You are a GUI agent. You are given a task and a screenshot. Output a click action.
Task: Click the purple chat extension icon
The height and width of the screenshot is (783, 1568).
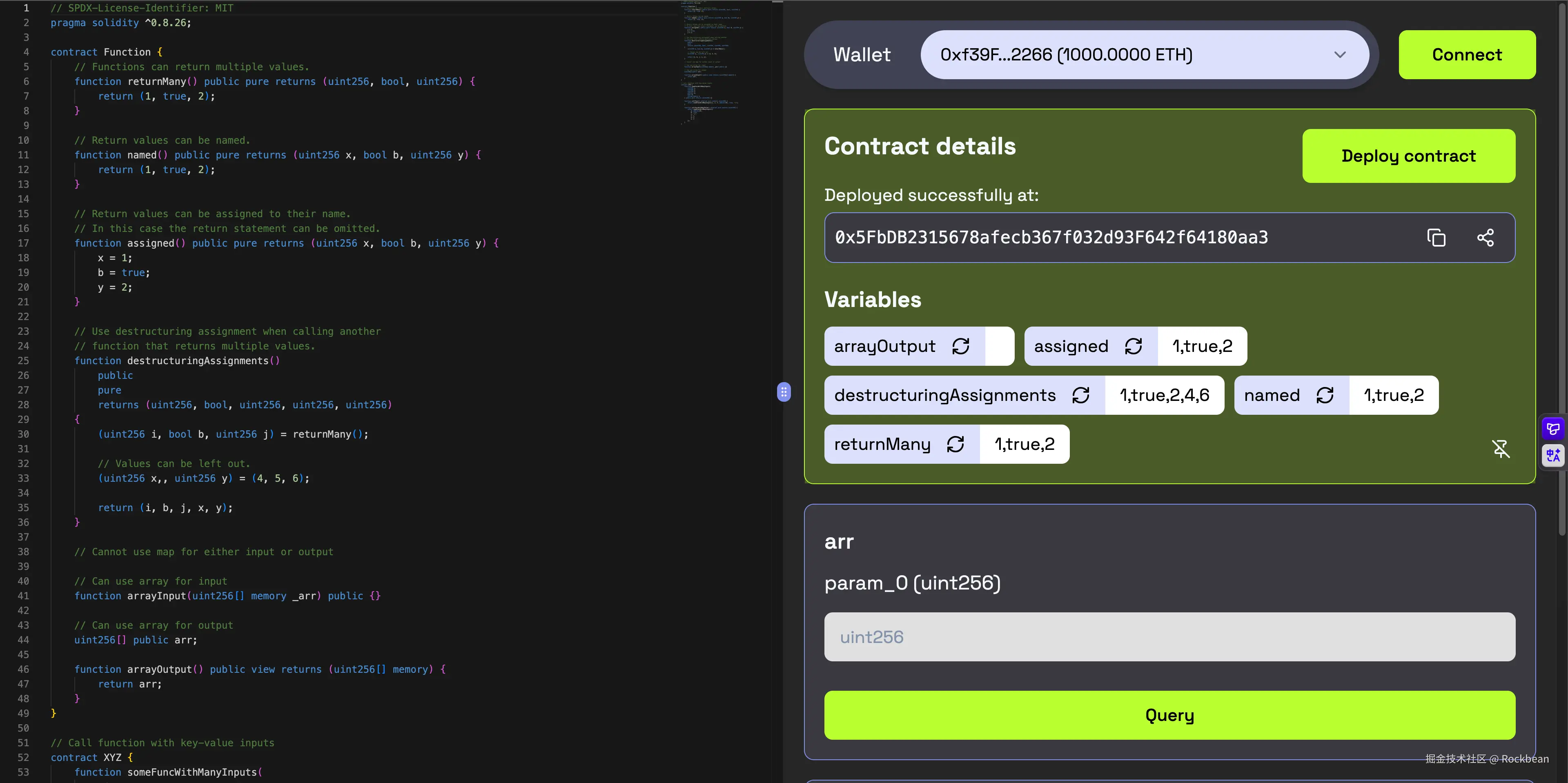tap(1553, 429)
